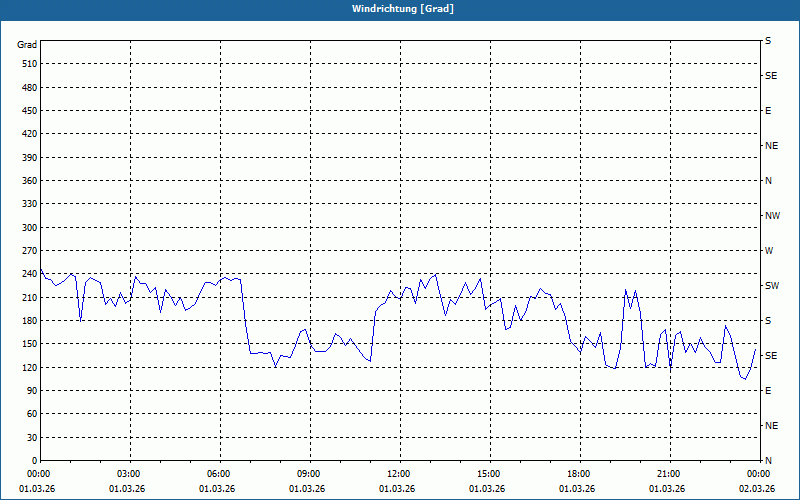Click the 330 y-axis tick label

(29, 204)
